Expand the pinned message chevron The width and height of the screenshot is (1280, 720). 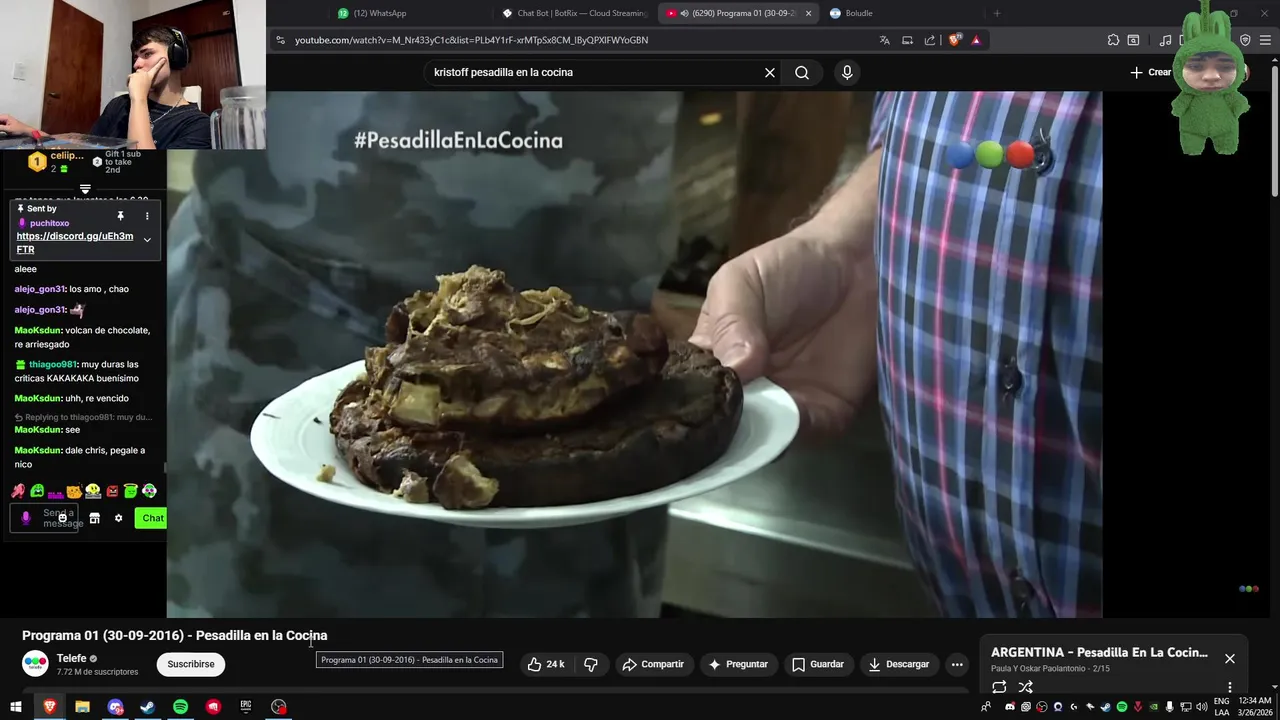pos(147,240)
